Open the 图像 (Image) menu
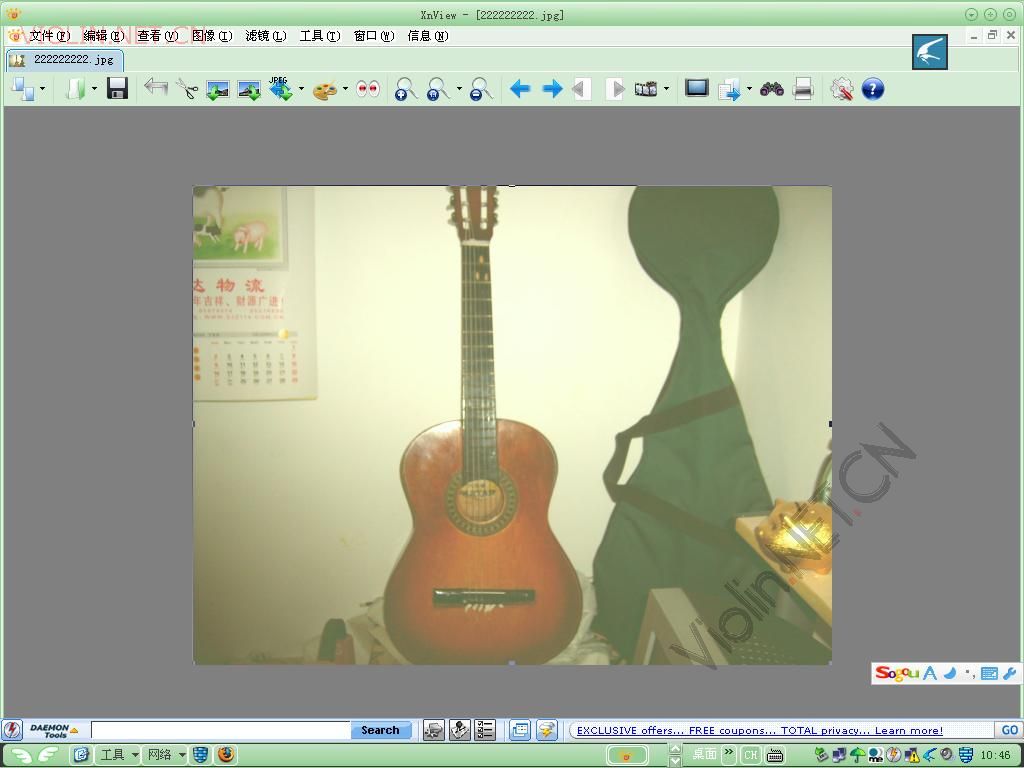 click(x=212, y=36)
